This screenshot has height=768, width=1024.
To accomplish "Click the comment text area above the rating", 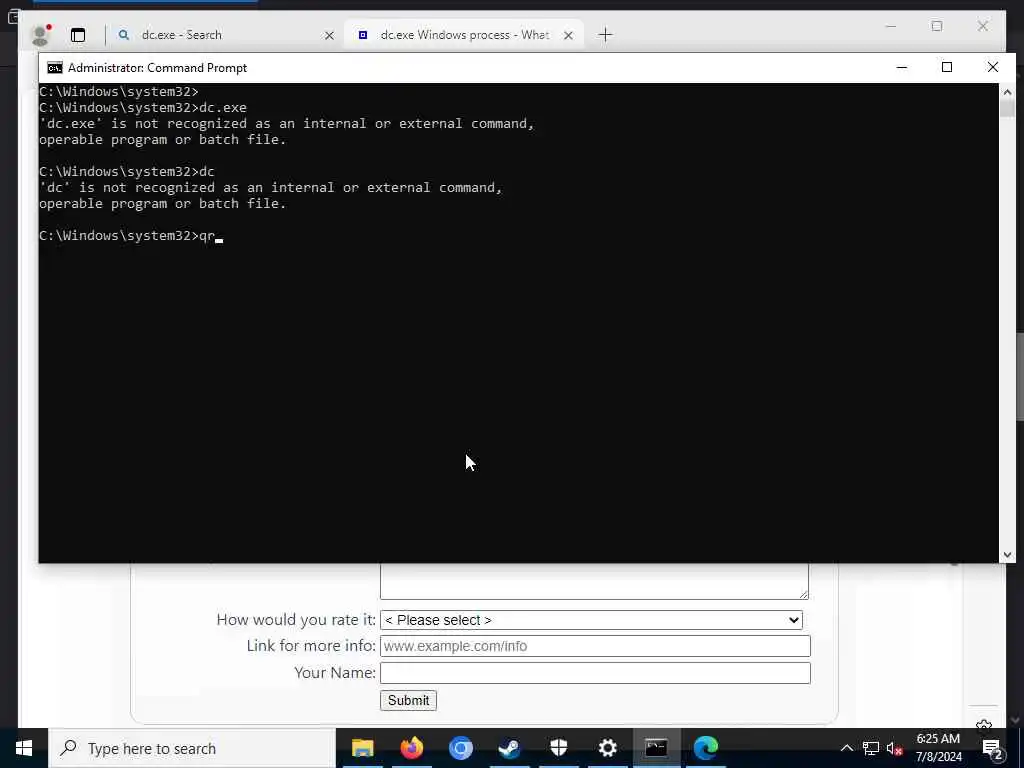I will [x=594, y=581].
